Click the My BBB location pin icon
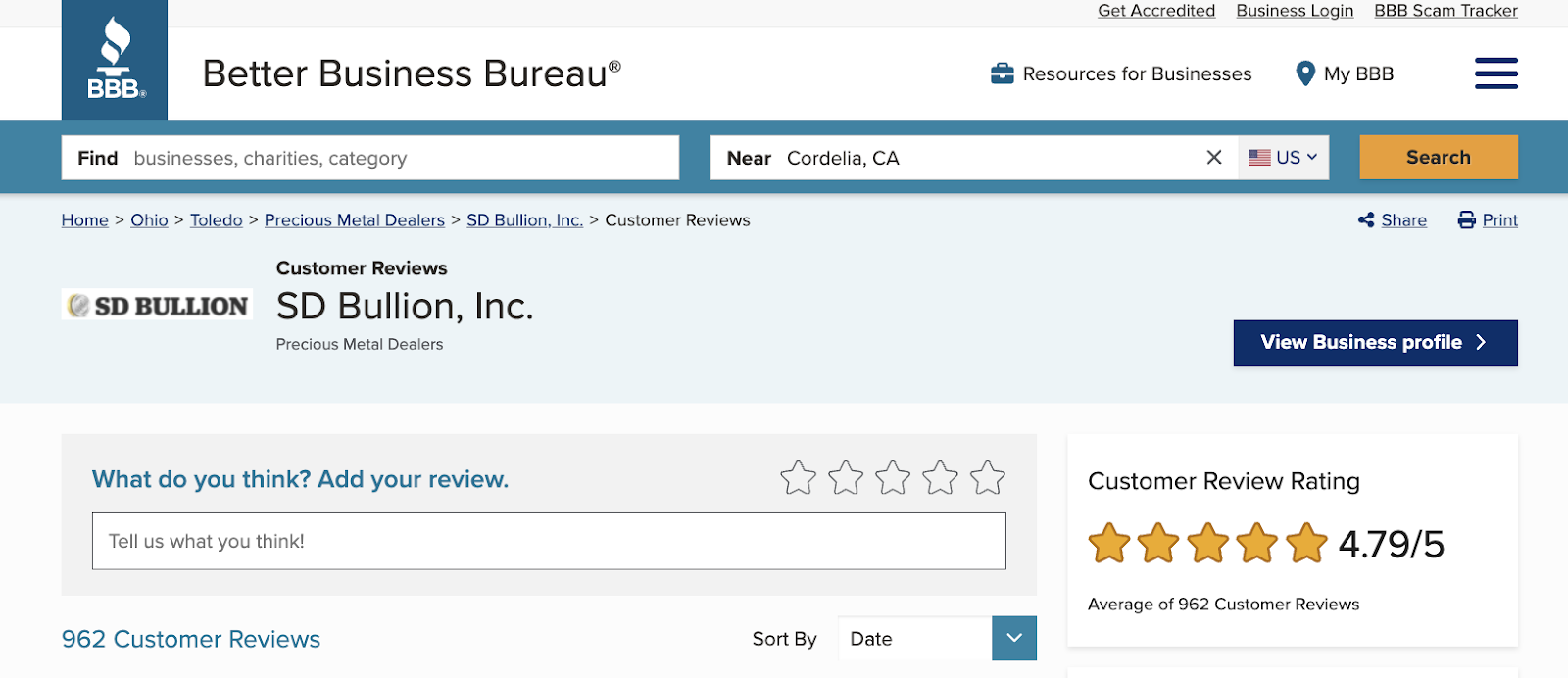 point(1304,73)
